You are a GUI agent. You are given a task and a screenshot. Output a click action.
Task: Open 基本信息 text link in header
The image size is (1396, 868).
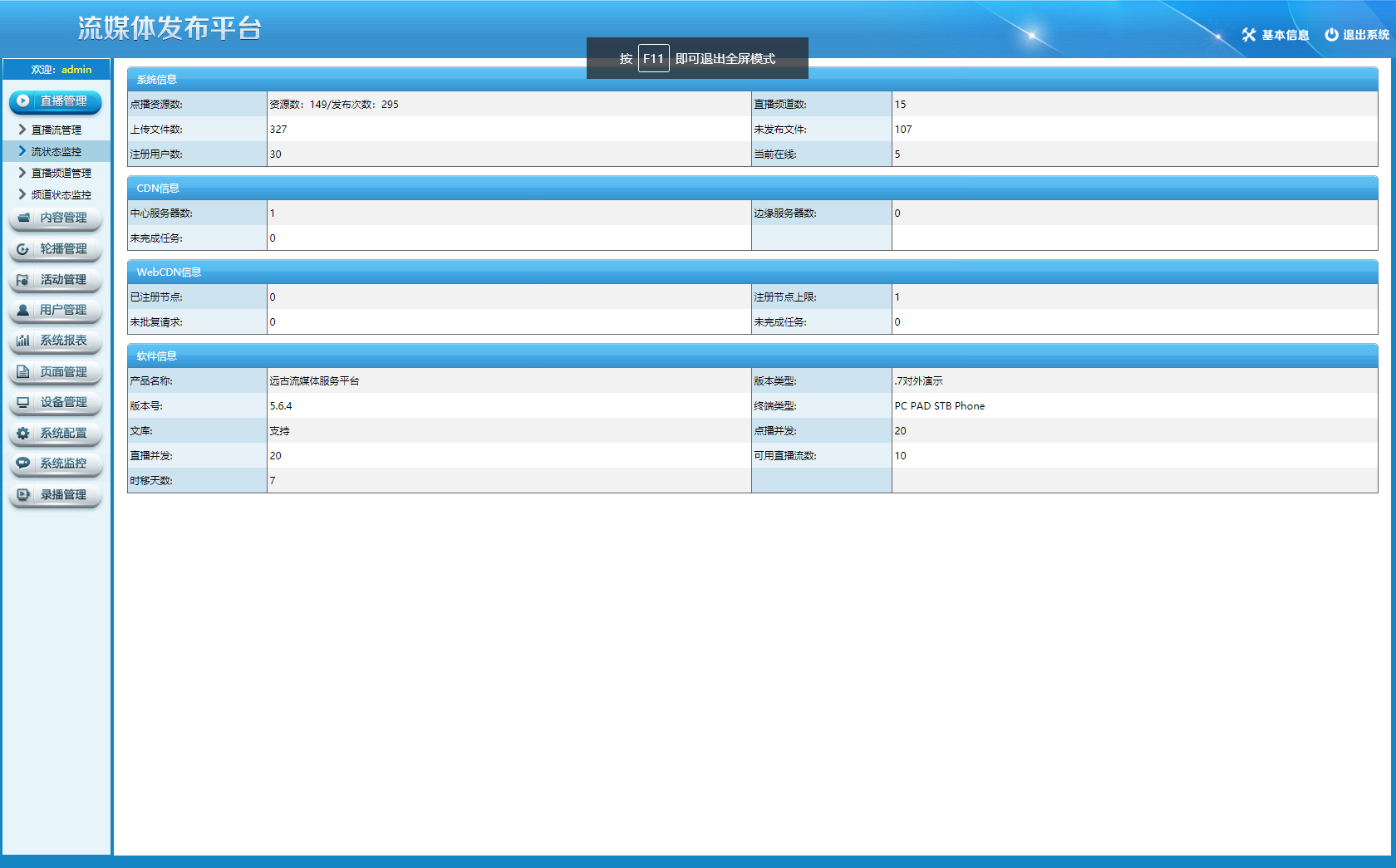[1285, 35]
